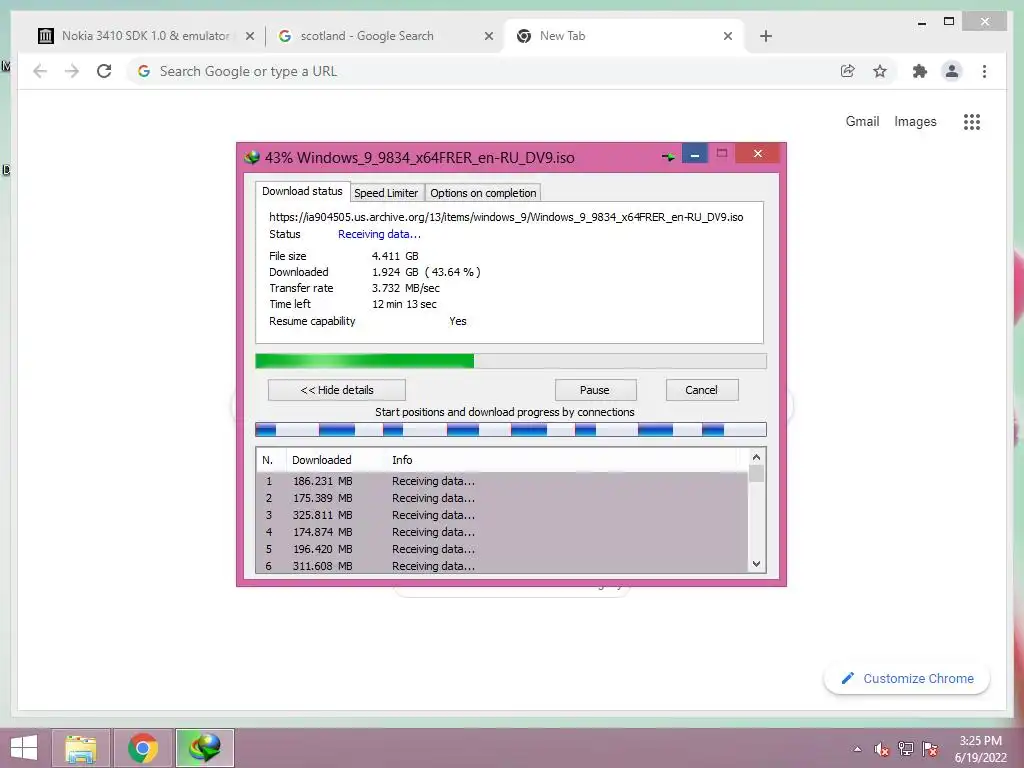This screenshot has width=1024, height=768.
Task: Select connection row with 186.231 MB
Action: pos(502,481)
